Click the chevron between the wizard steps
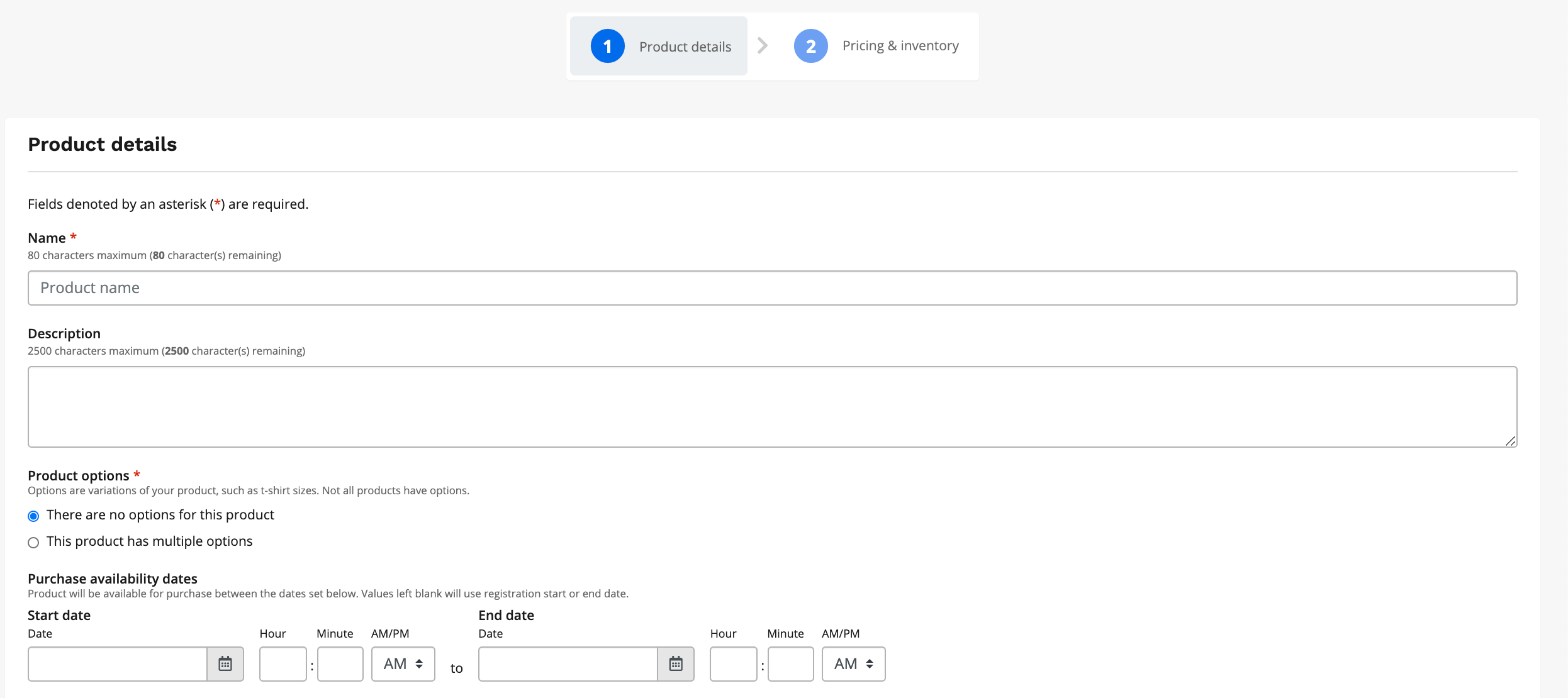This screenshot has width=1568, height=698. pyautogui.click(x=763, y=45)
